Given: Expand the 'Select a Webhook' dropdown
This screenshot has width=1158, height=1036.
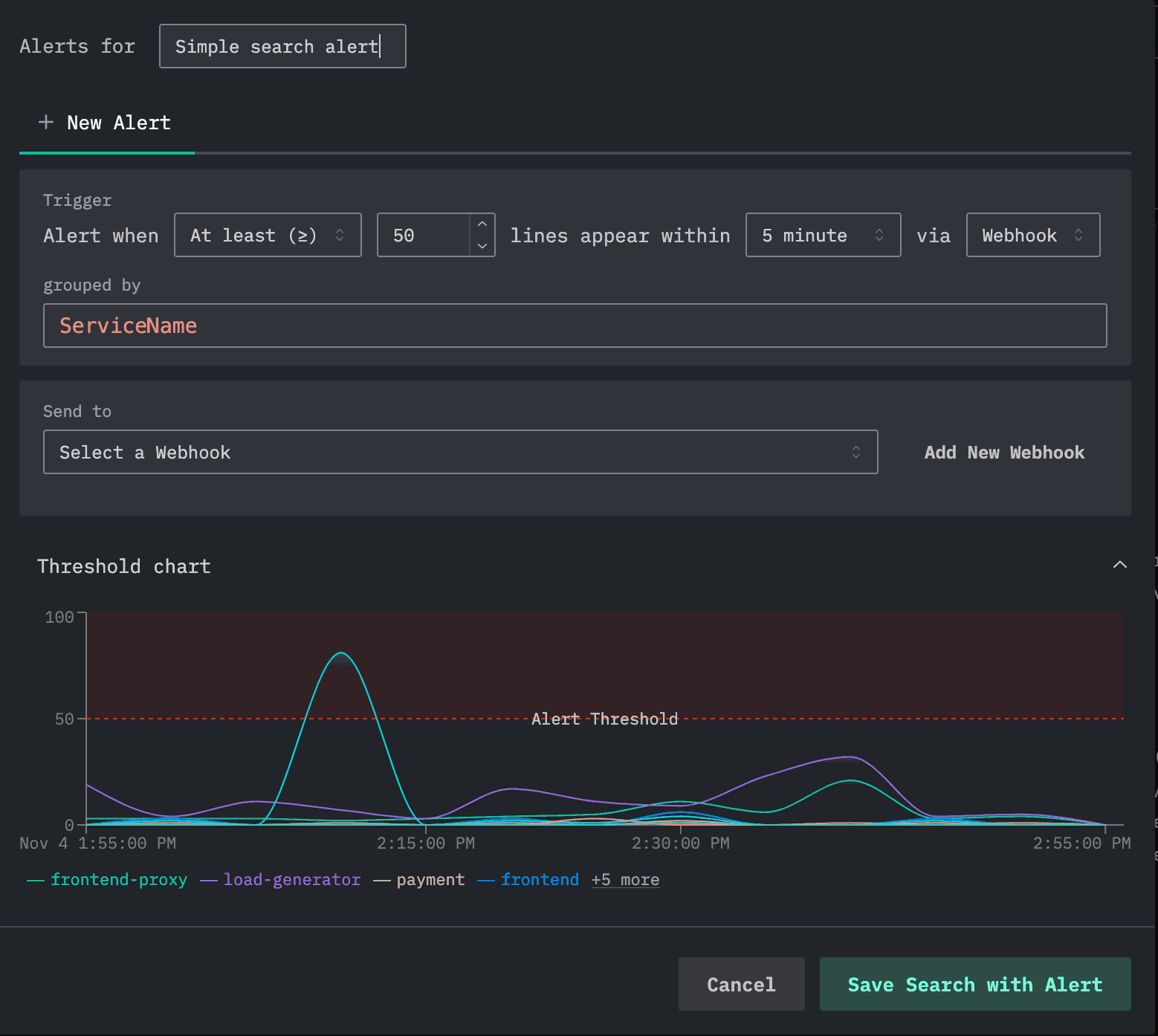Looking at the screenshot, I should tap(460, 452).
